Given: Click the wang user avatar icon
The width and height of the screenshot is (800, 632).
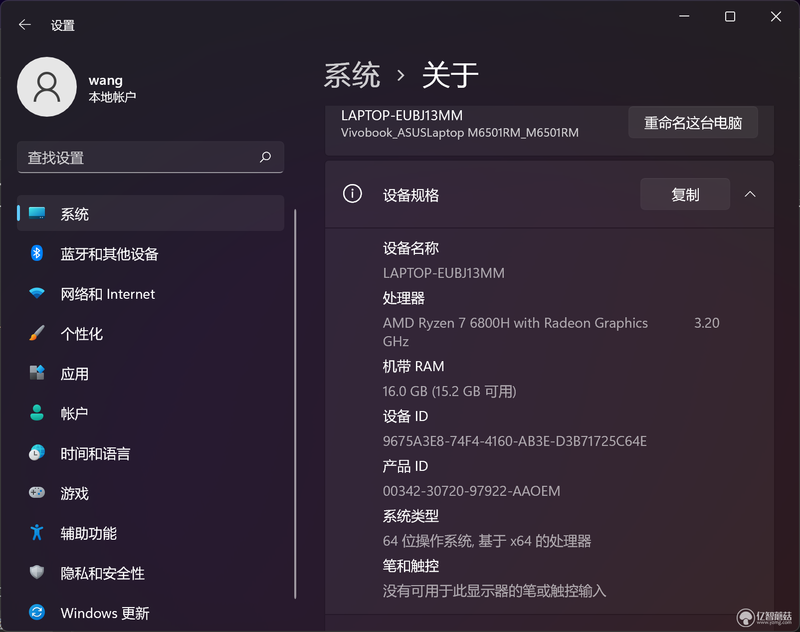Looking at the screenshot, I should coord(47,87).
